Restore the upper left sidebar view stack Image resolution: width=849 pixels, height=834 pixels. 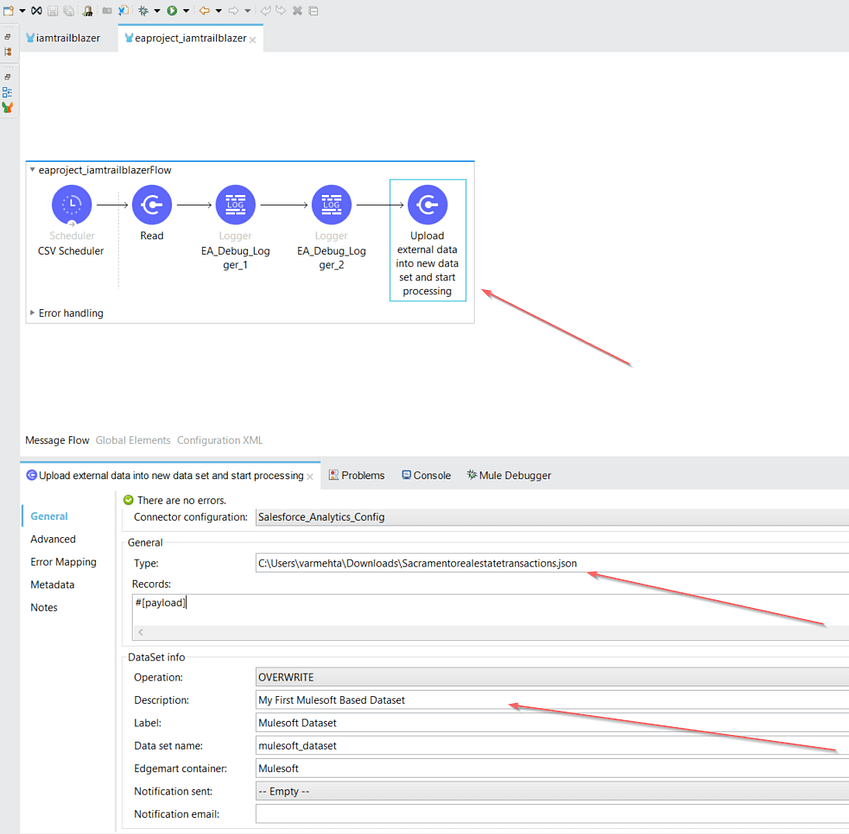8,37
